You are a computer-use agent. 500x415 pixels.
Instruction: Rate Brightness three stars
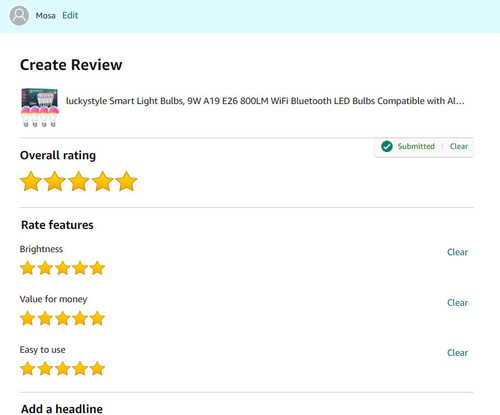click(x=63, y=268)
